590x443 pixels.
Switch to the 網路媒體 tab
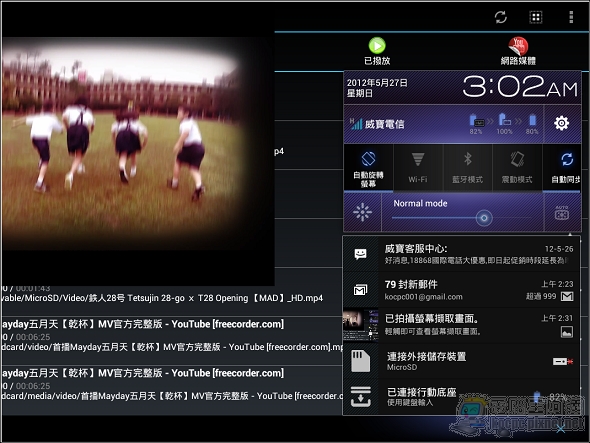(x=518, y=52)
